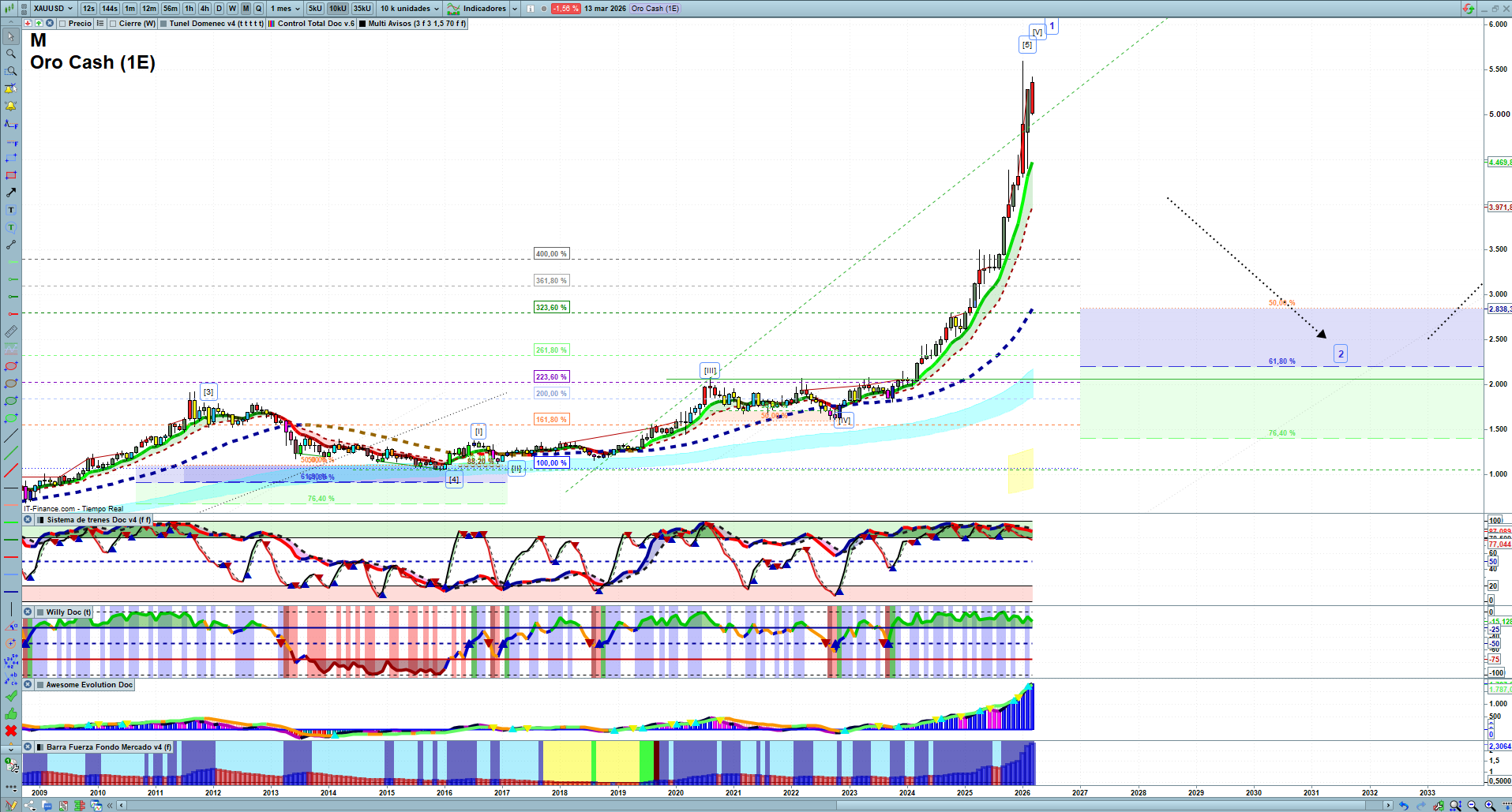Select the zoom magnifier tool in left toolbar
This screenshot has height=812, width=1512.
(x=11, y=54)
